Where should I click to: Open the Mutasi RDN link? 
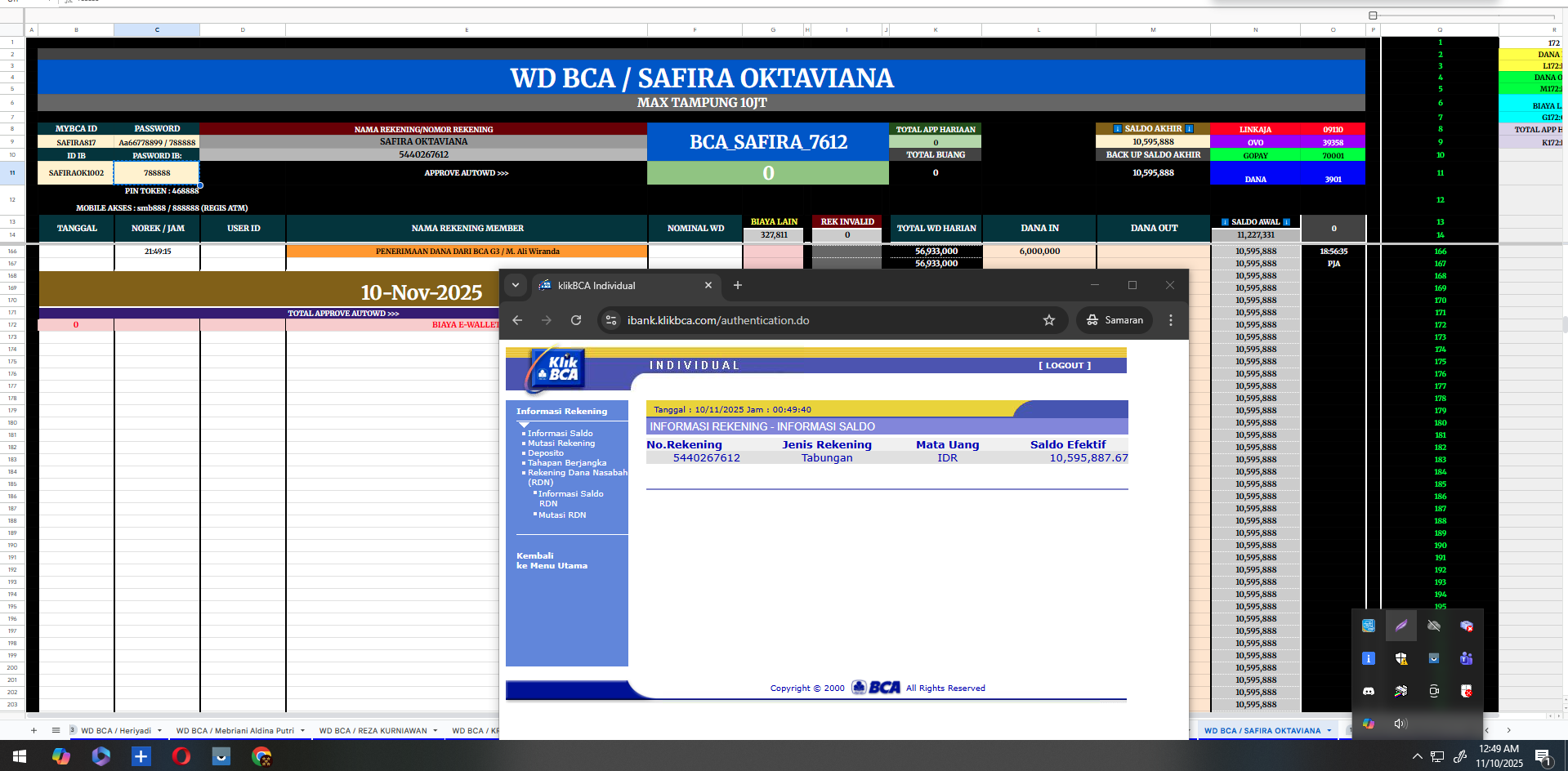[562, 515]
